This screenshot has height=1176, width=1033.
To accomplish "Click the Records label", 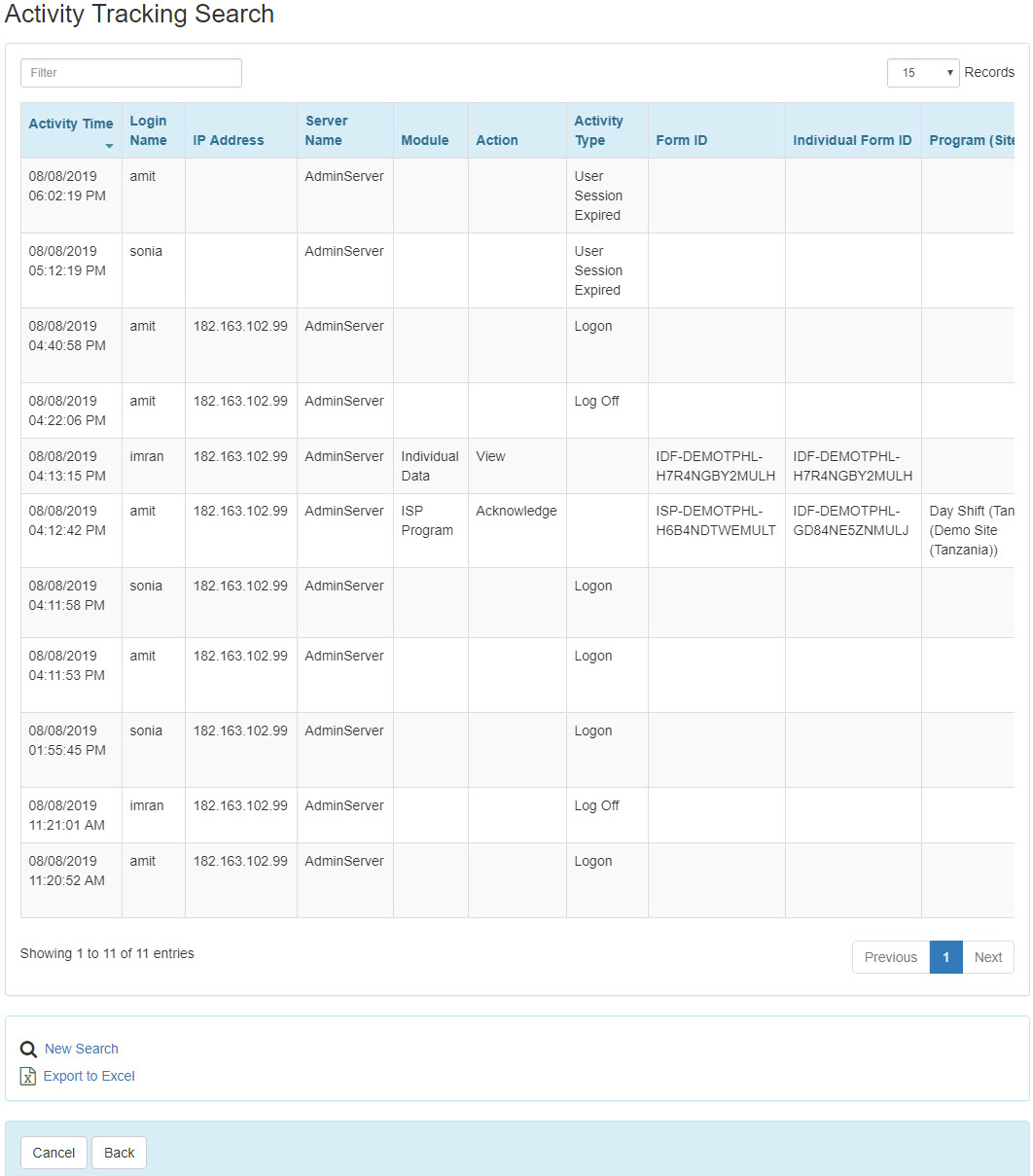I will (x=989, y=72).
